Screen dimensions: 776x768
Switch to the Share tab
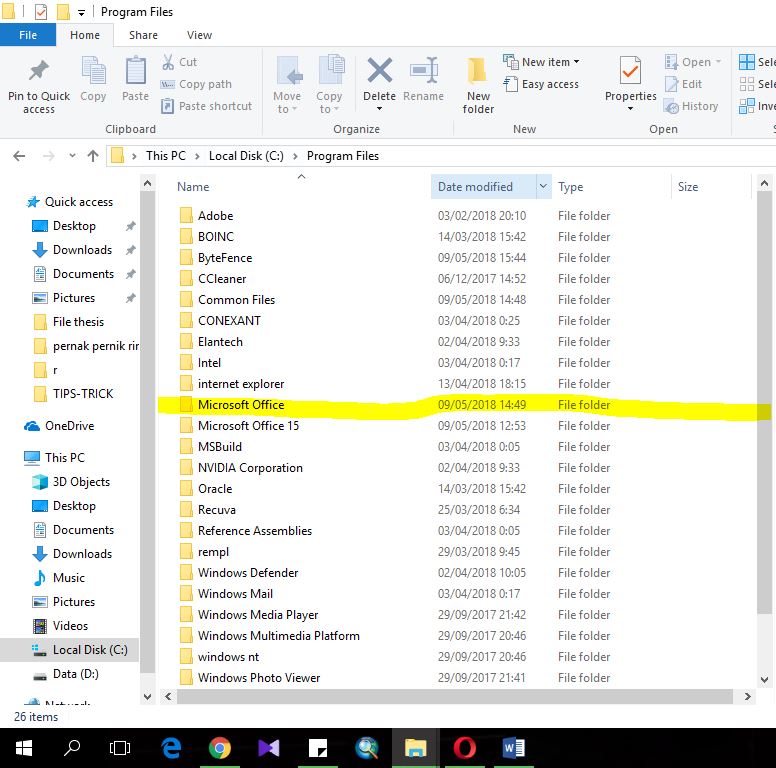coord(144,35)
